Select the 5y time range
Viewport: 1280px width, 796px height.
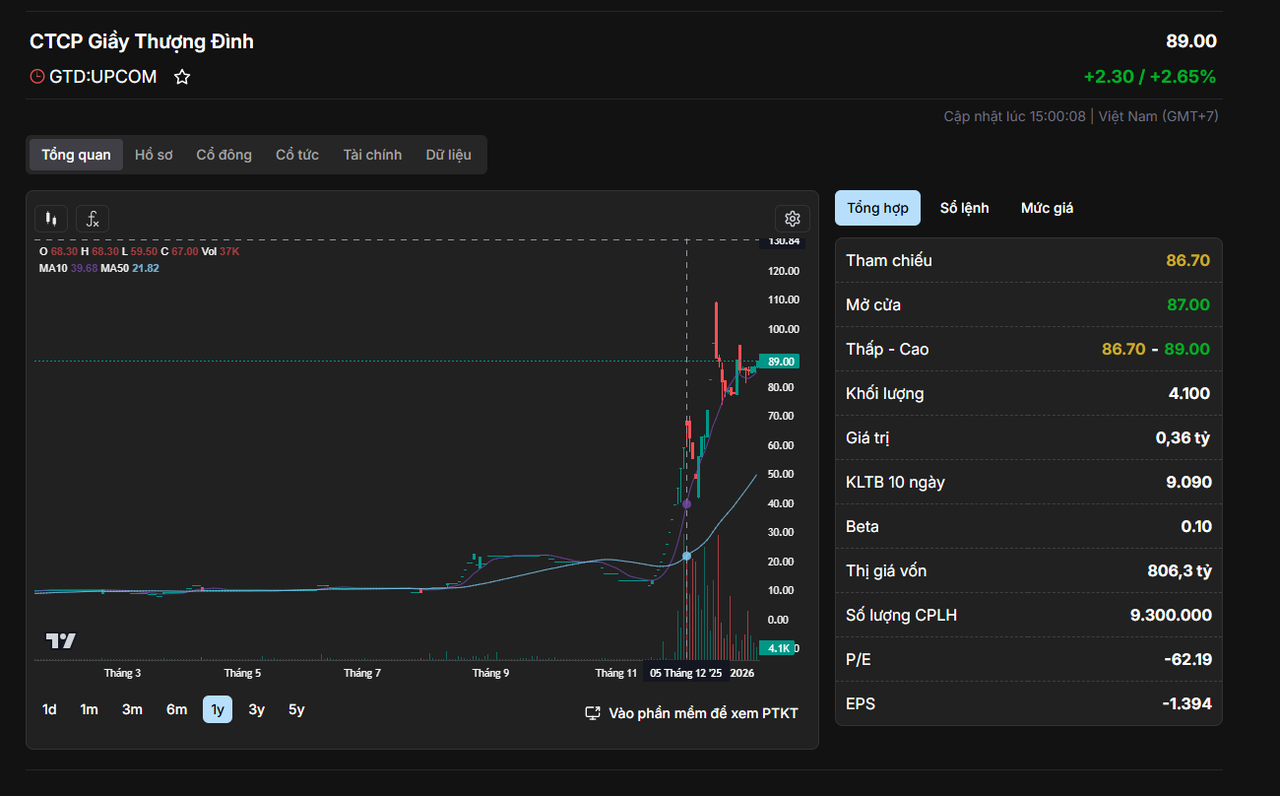tap(296, 709)
